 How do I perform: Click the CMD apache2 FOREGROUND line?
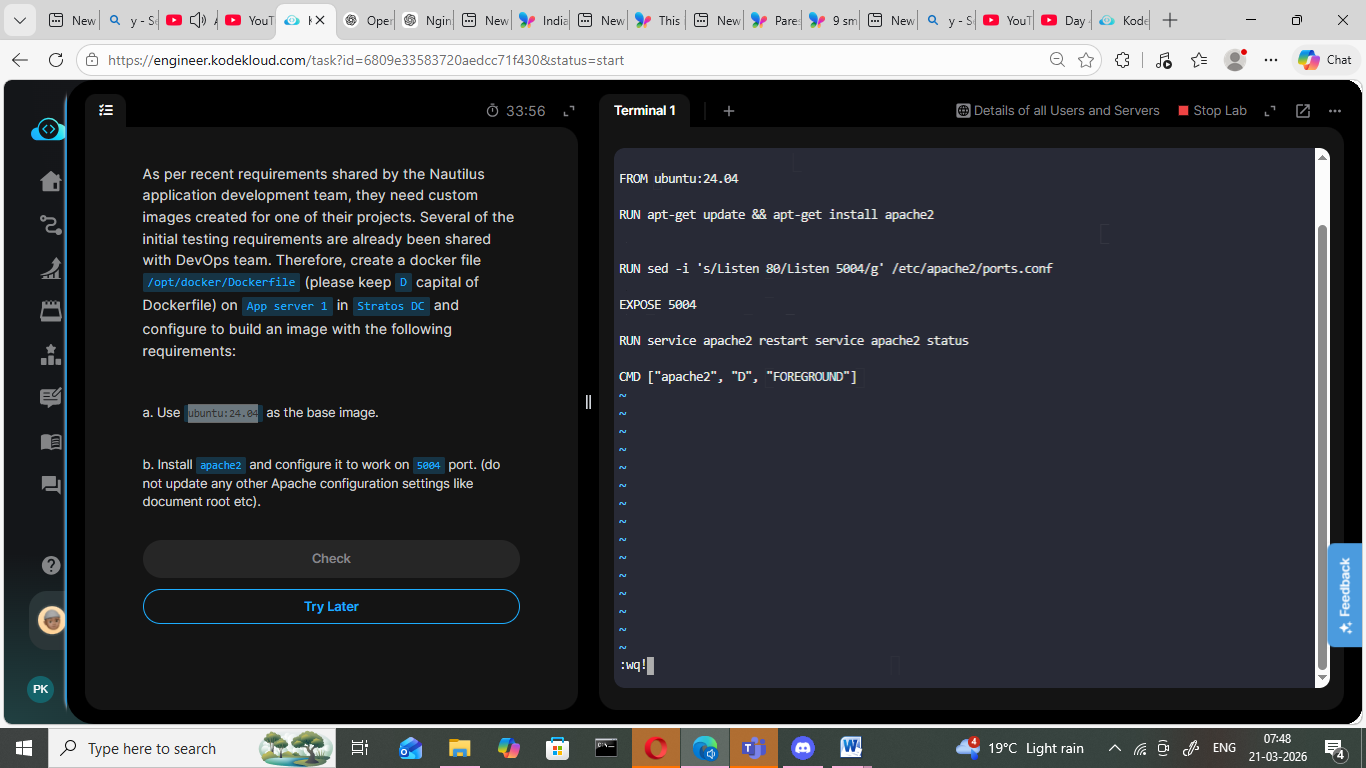click(738, 377)
